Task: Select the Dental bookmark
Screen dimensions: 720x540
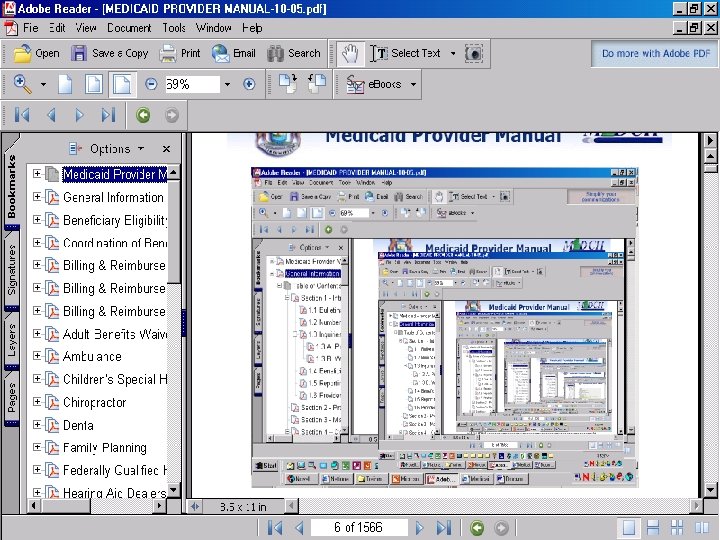Action: click(x=78, y=425)
